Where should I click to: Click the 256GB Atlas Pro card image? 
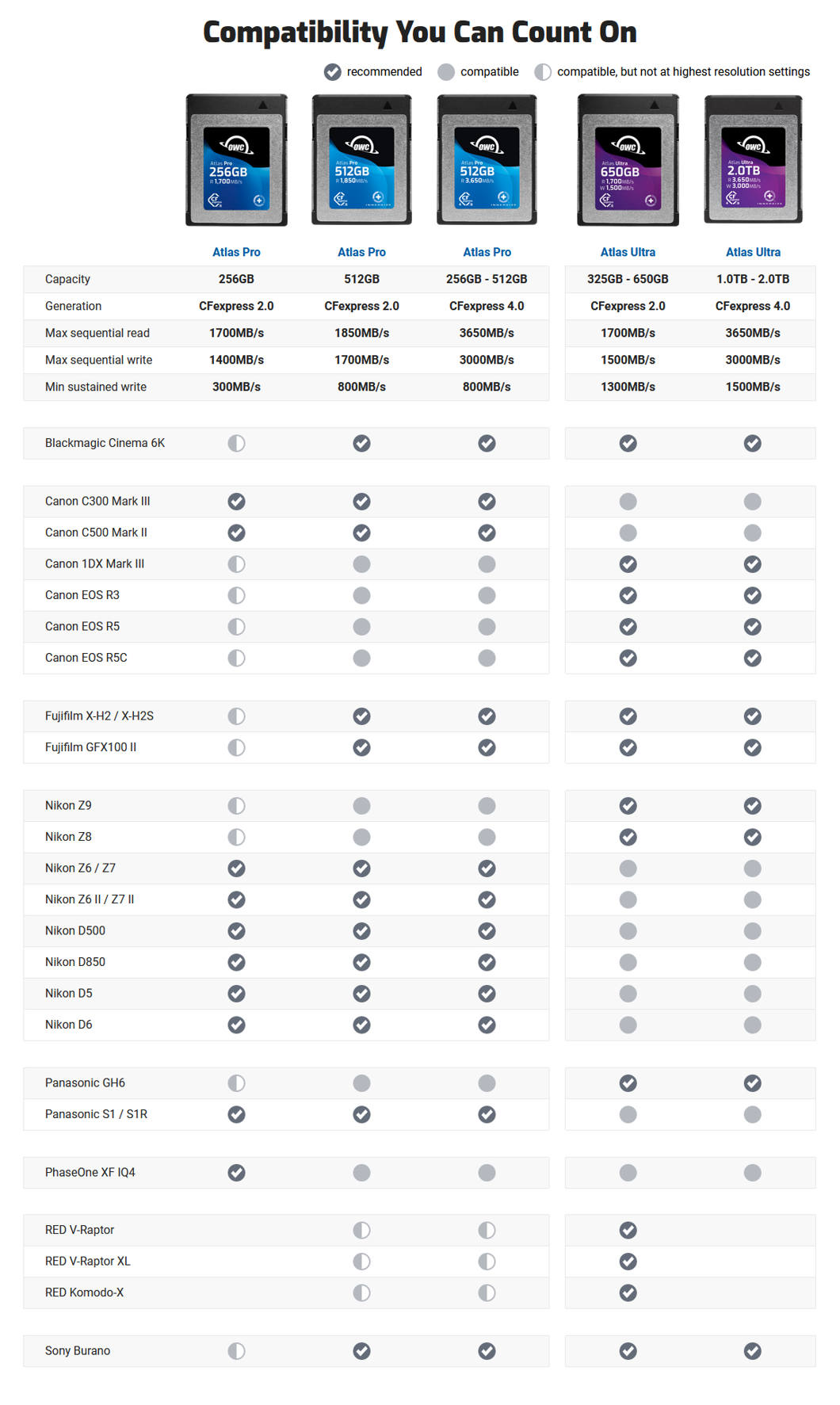coord(236,160)
